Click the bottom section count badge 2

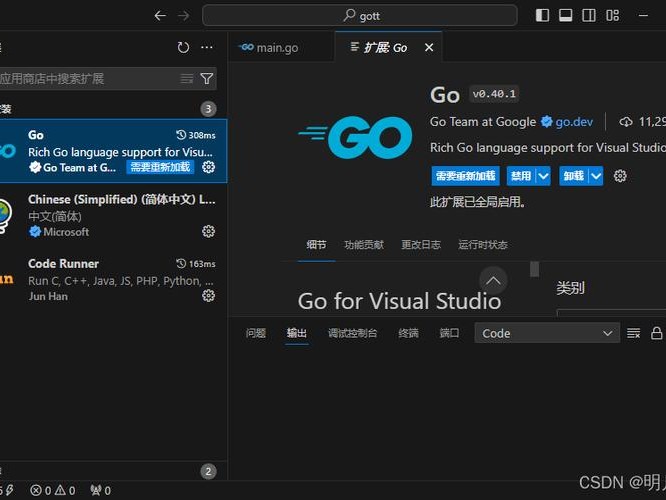coord(208,471)
